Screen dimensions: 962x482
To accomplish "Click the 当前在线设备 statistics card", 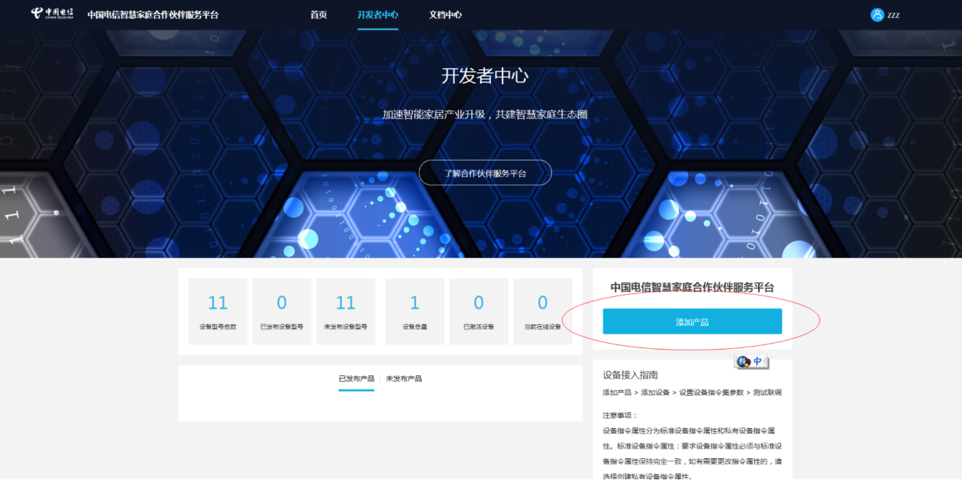I will (x=542, y=311).
